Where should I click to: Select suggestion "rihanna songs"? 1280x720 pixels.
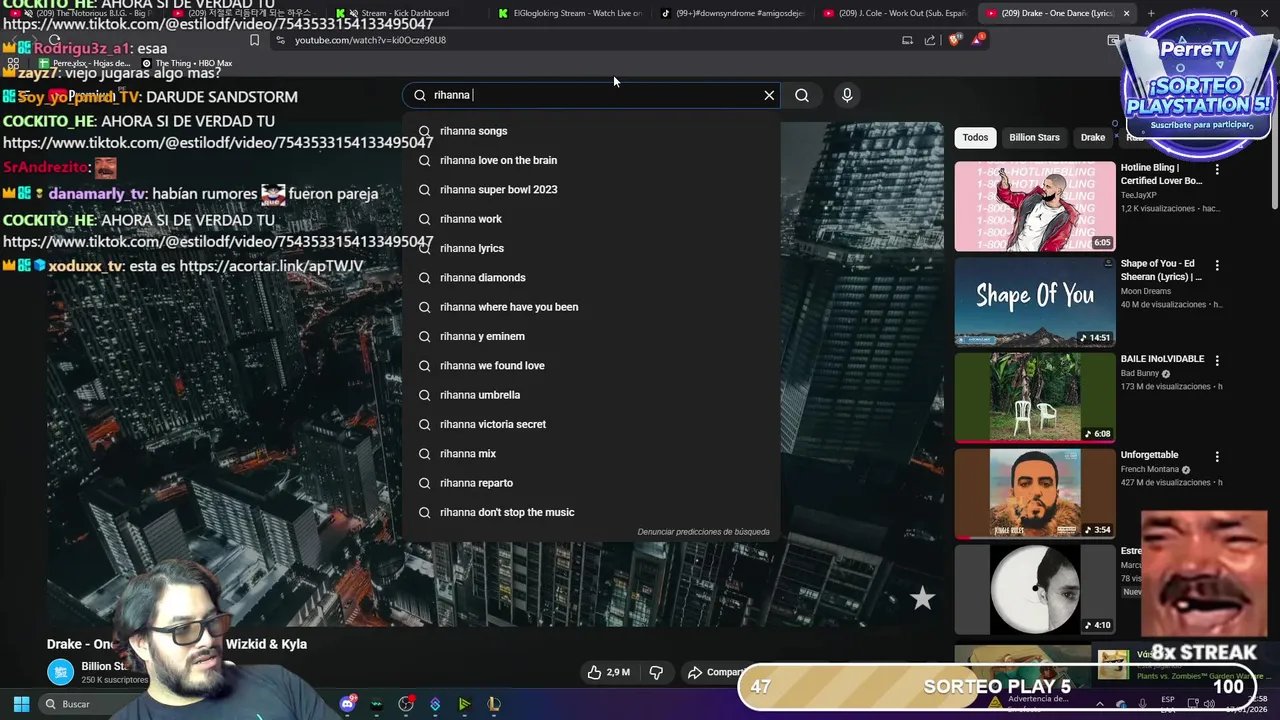(x=591, y=131)
